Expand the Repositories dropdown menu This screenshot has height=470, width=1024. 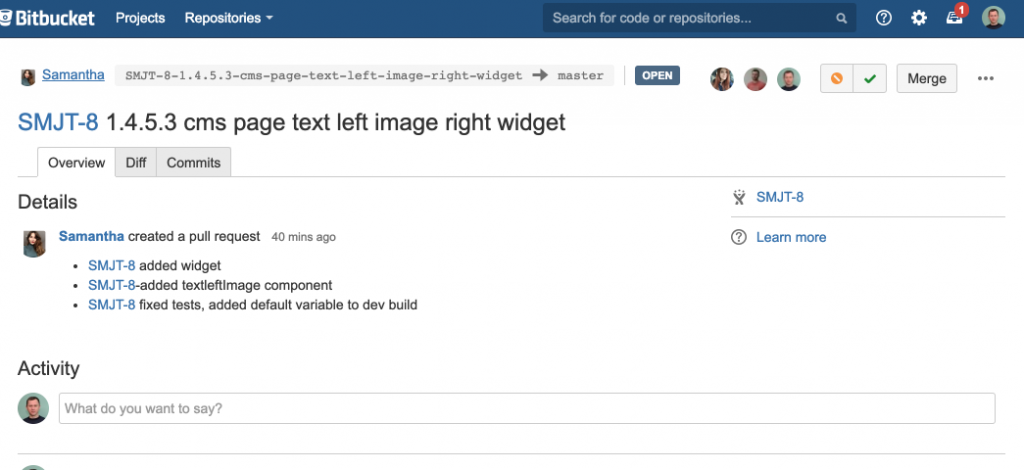pos(229,18)
